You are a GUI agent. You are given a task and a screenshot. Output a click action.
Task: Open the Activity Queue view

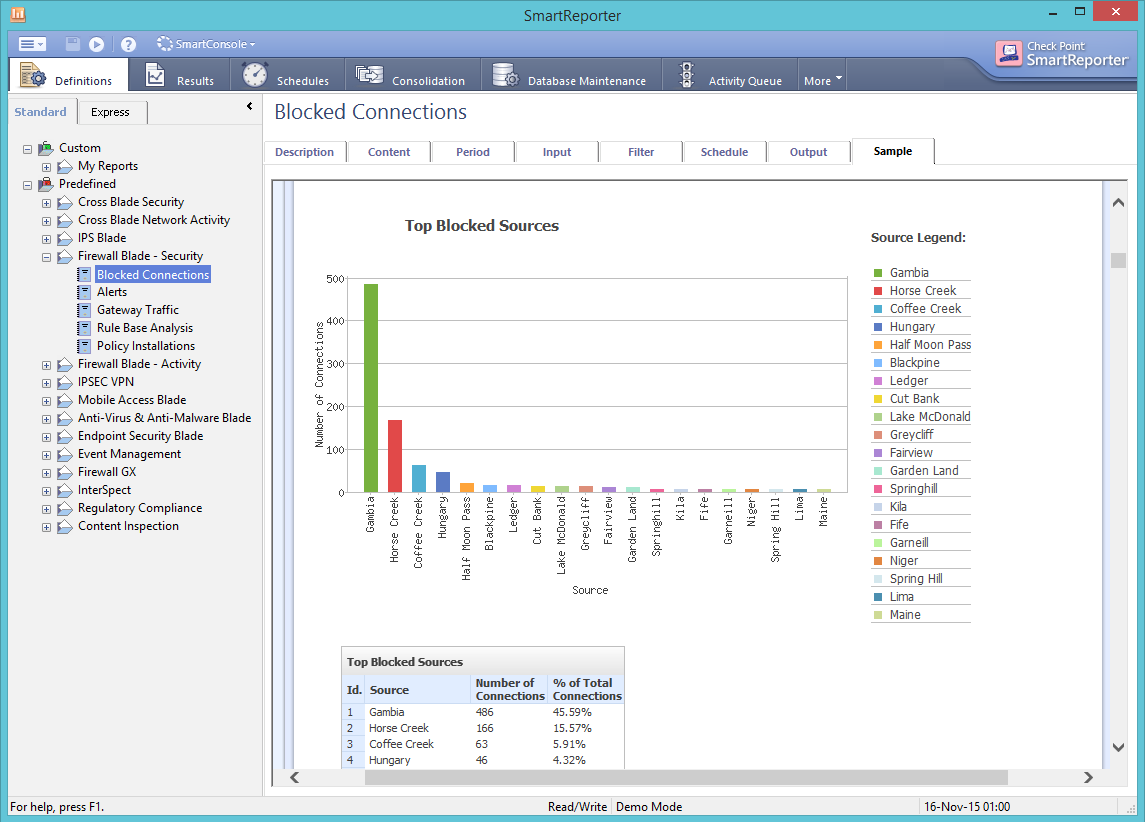[729, 75]
